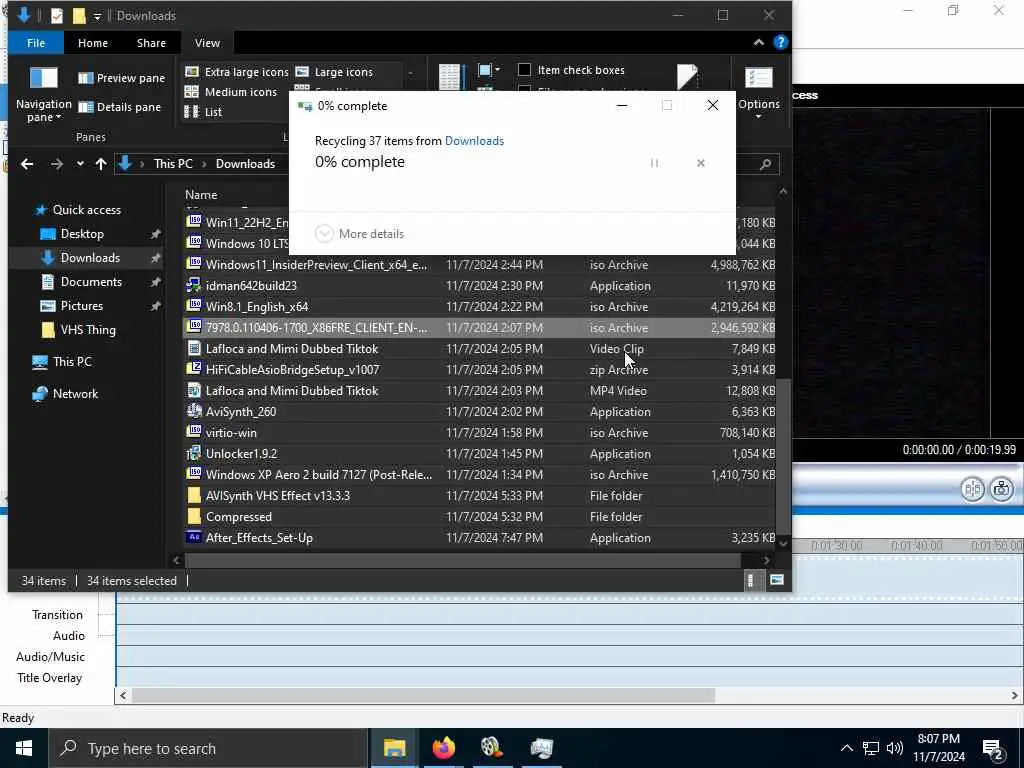The width and height of the screenshot is (1024, 768).
Task: Go forward in Explorer history
Action: click(57, 164)
